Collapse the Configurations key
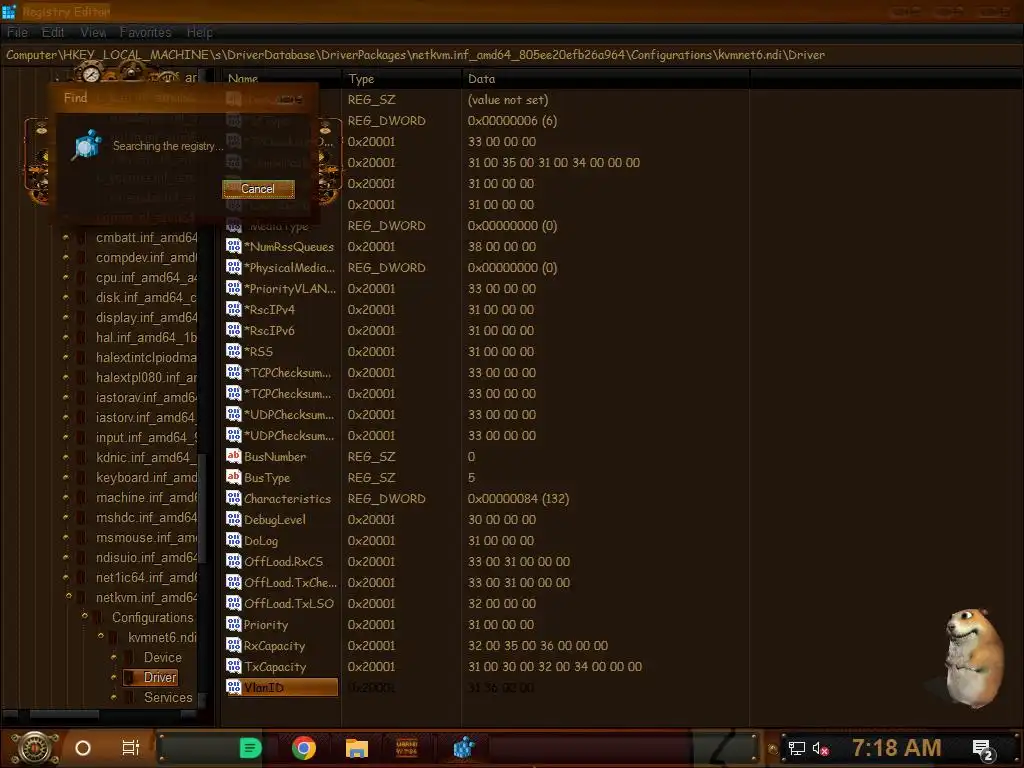This screenshot has height=768, width=1024. 84,616
